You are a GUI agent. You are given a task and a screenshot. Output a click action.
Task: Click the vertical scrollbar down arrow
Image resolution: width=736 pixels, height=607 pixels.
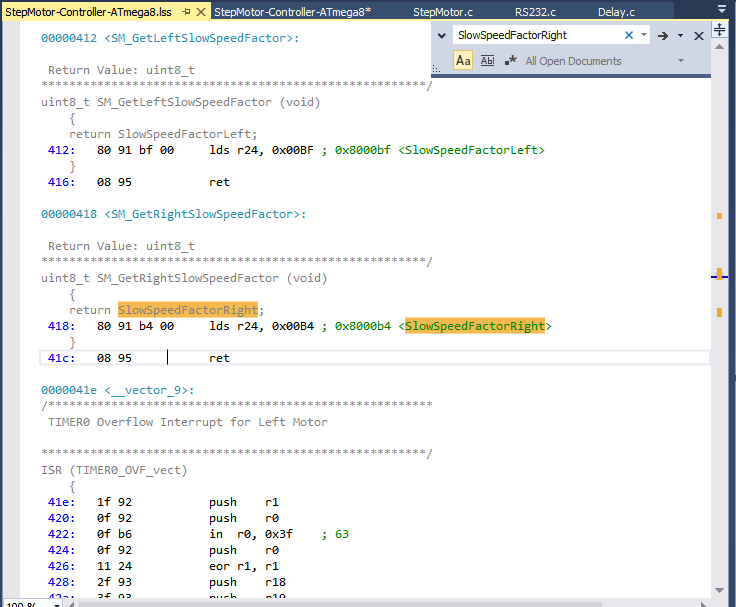click(719, 590)
